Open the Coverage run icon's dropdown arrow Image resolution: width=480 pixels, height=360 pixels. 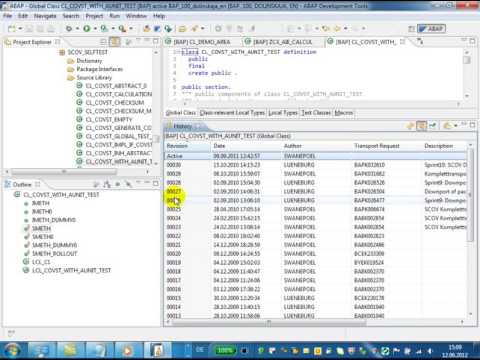coord(113,29)
